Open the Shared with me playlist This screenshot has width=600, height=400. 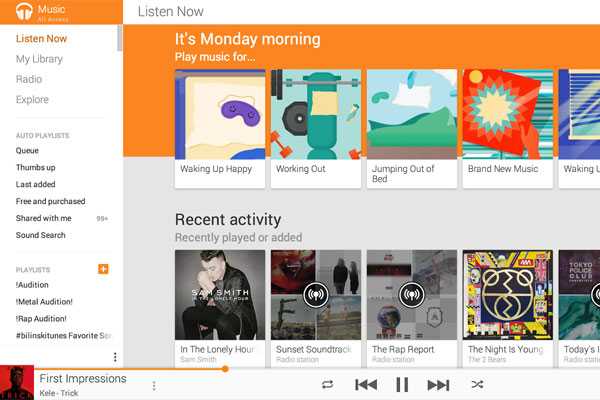(x=44, y=218)
